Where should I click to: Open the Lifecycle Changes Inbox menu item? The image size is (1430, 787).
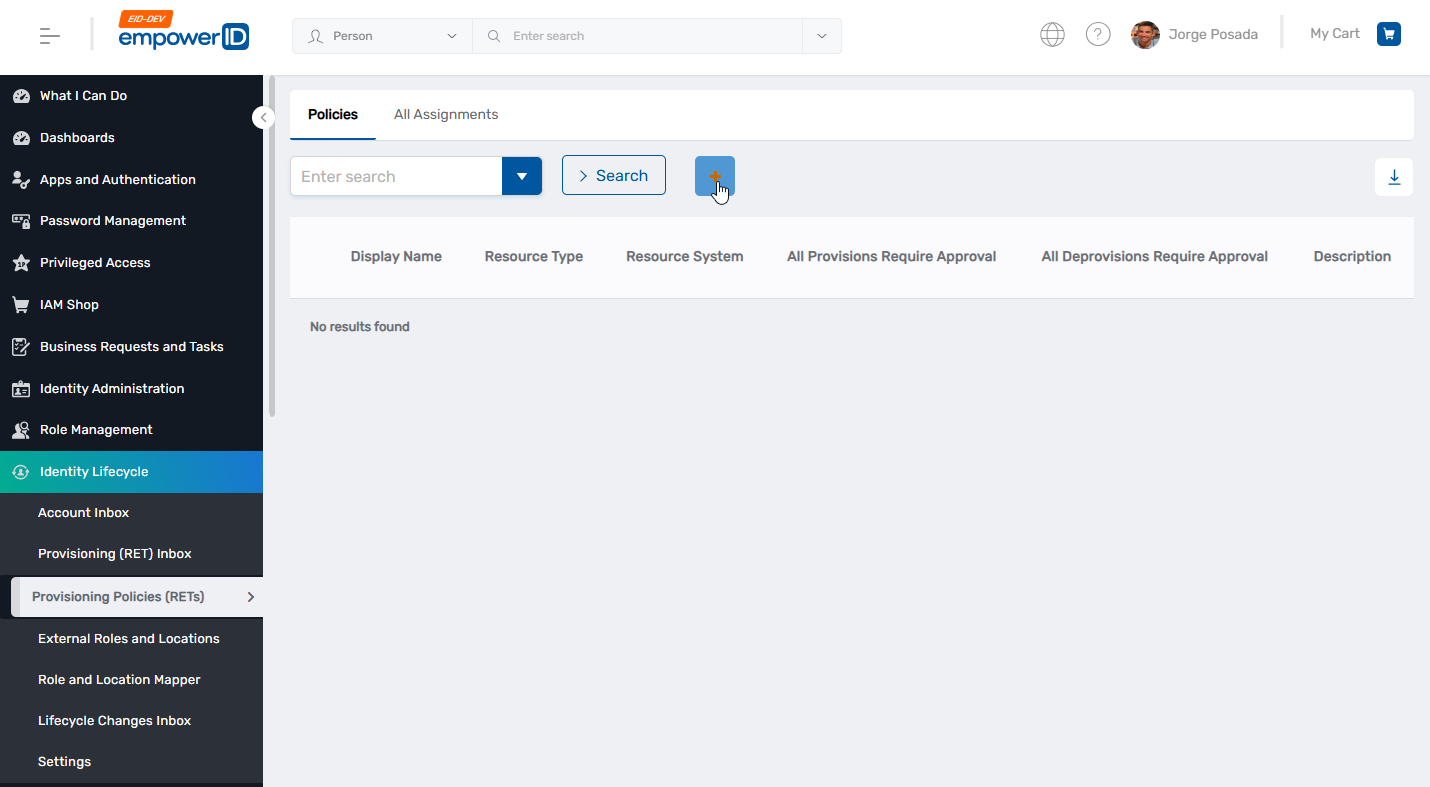(114, 720)
